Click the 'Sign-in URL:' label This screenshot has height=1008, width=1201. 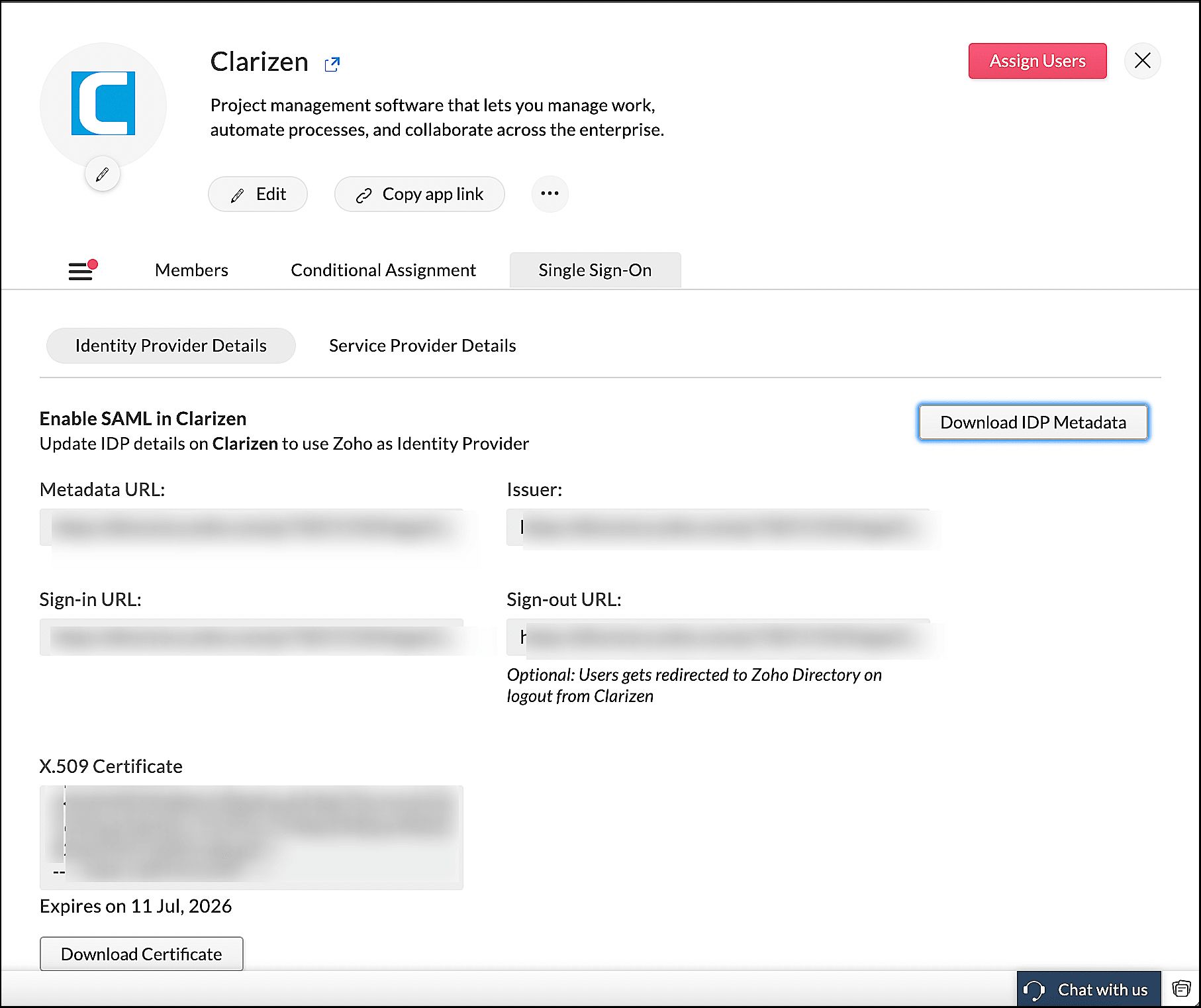coord(91,599)
